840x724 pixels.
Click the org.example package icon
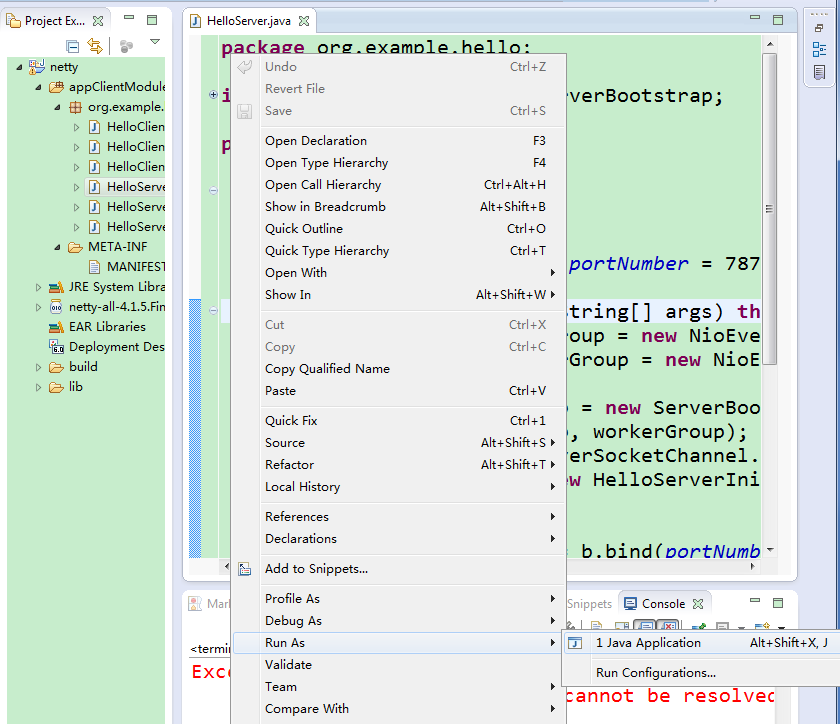pos(75,107)
